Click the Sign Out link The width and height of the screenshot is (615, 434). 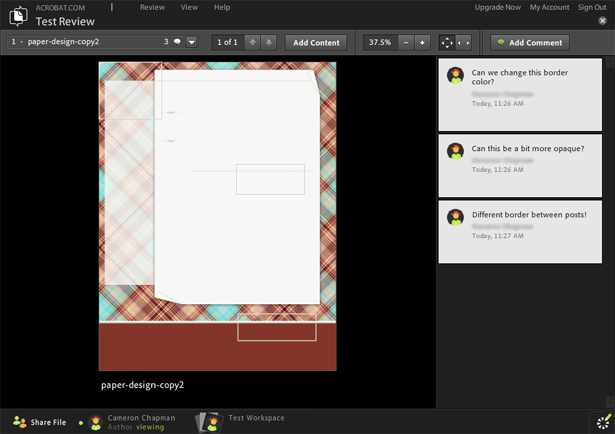point(592,7)
